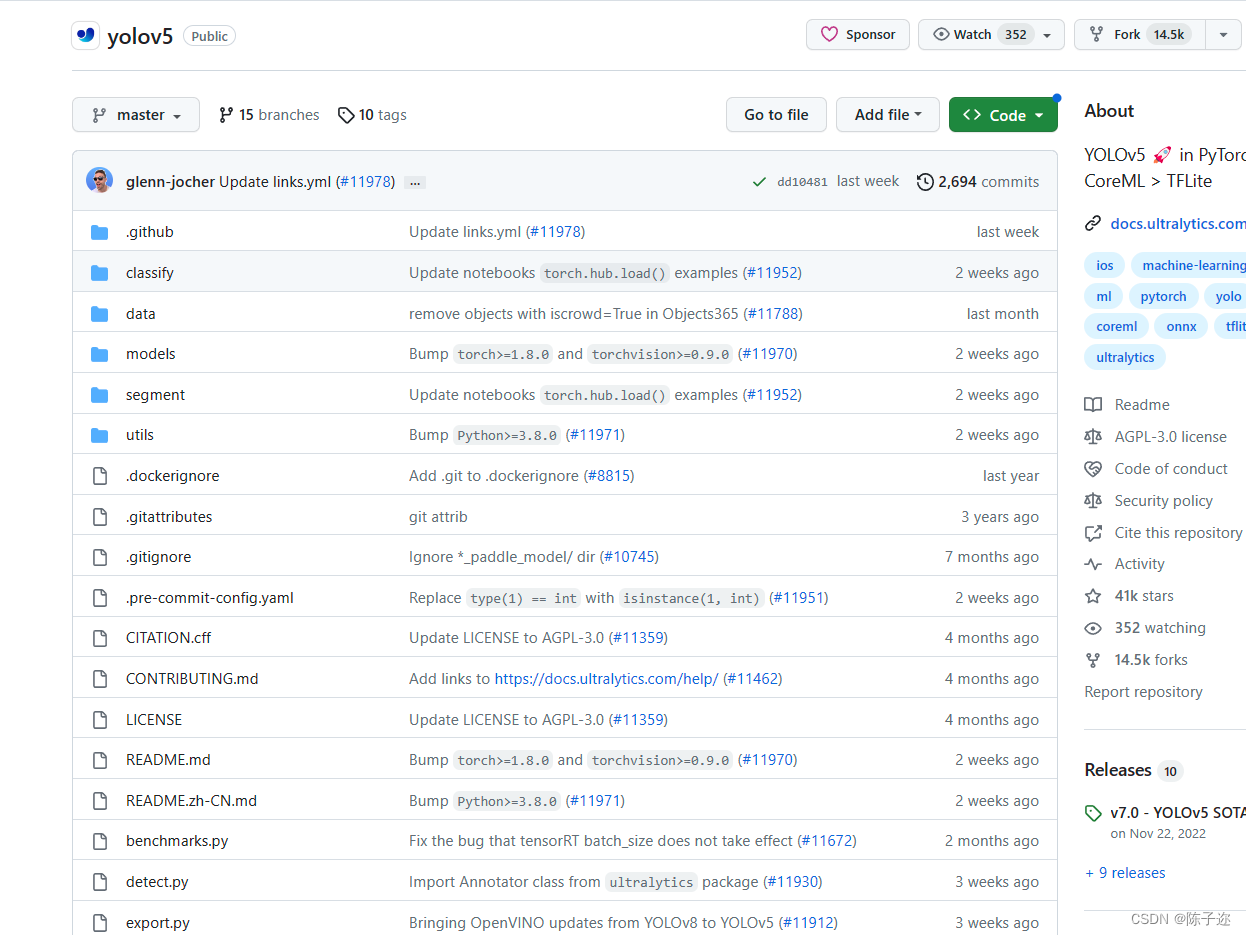Open the 2,694 commits link
1246x935 pixels.
coord(978,182)
